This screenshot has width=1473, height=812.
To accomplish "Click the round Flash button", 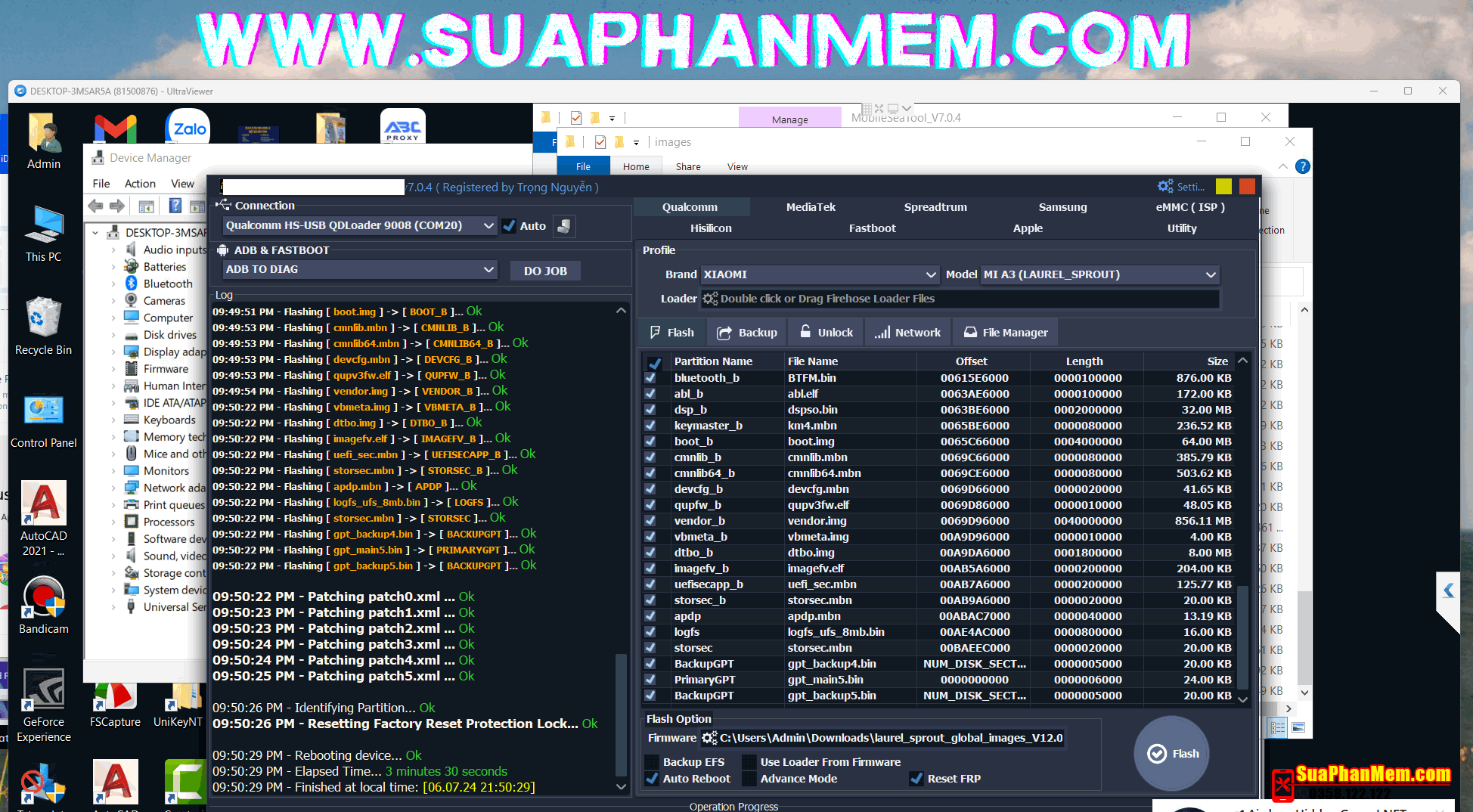I will coord(1172,754).
